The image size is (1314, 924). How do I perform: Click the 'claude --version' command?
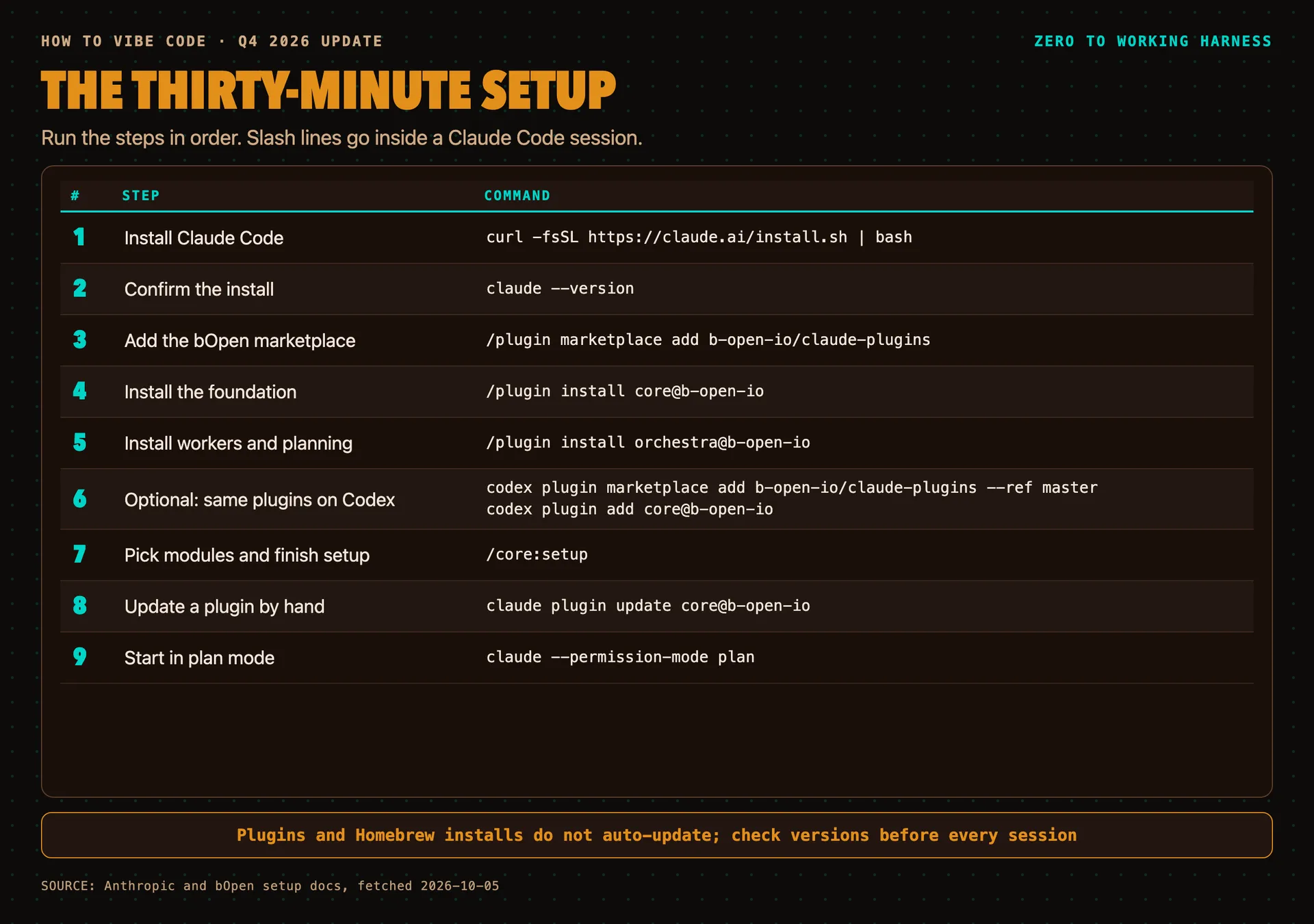pyautogui.click(x=560, y=288)
